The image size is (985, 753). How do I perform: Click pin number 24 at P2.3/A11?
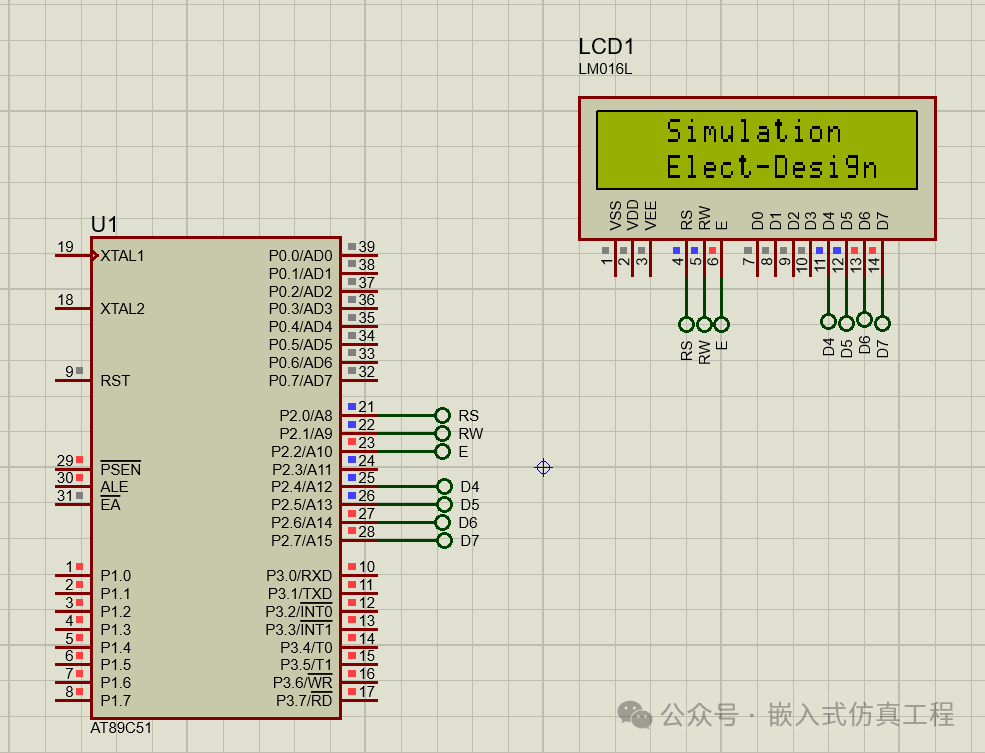coord(367,460)
